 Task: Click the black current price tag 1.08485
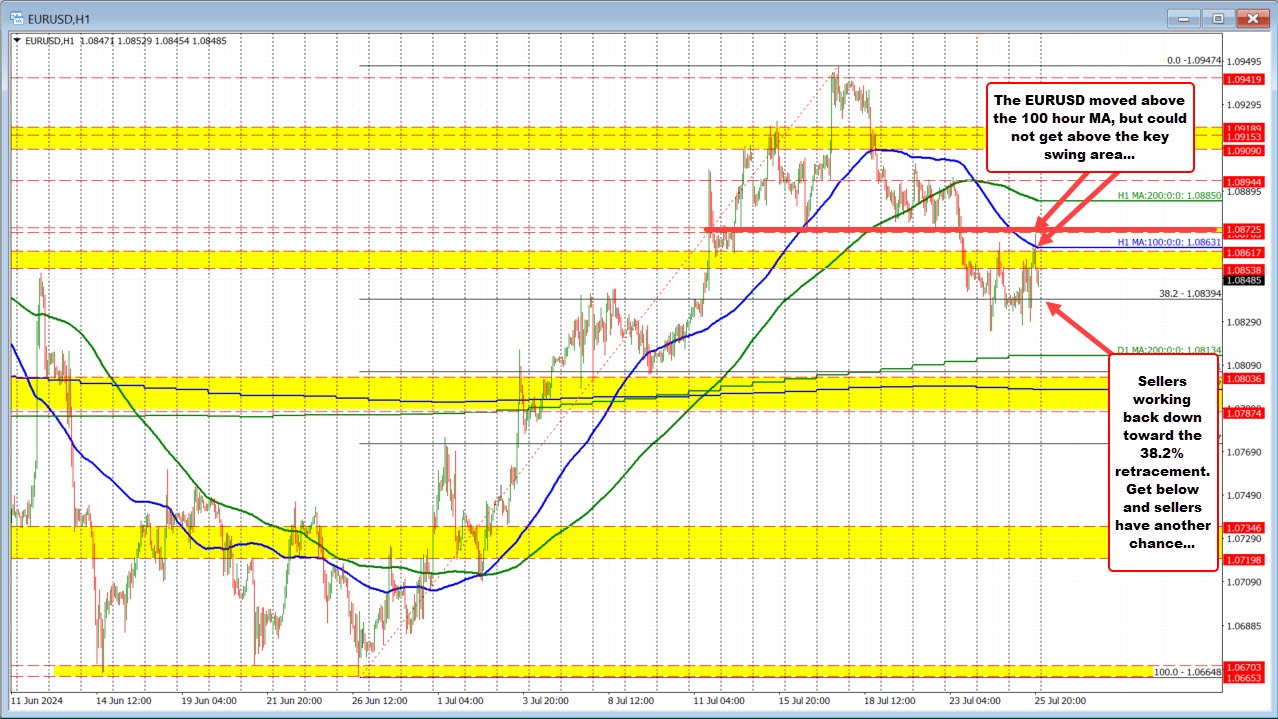coord(1242,281)
